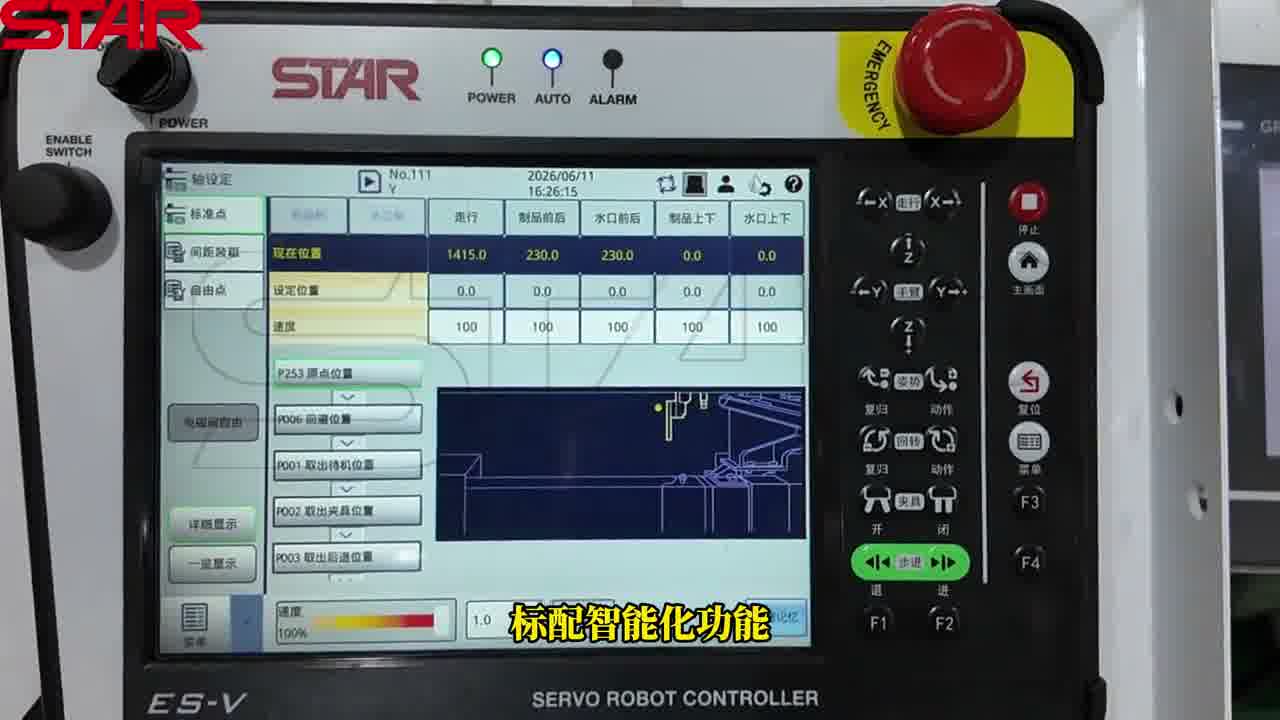The width and height of the screenshot is (1280, 720).
Task: Tap the 一览显示 list display button
Action: [212, 563]
